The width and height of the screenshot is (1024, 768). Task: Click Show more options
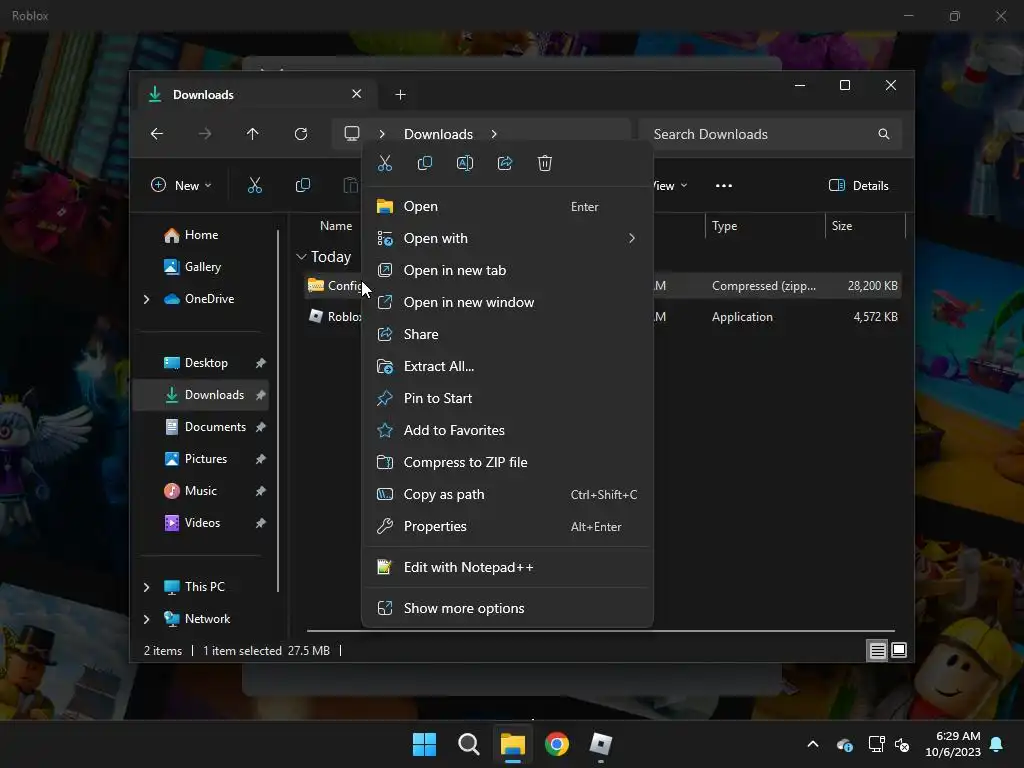point(507,609)
